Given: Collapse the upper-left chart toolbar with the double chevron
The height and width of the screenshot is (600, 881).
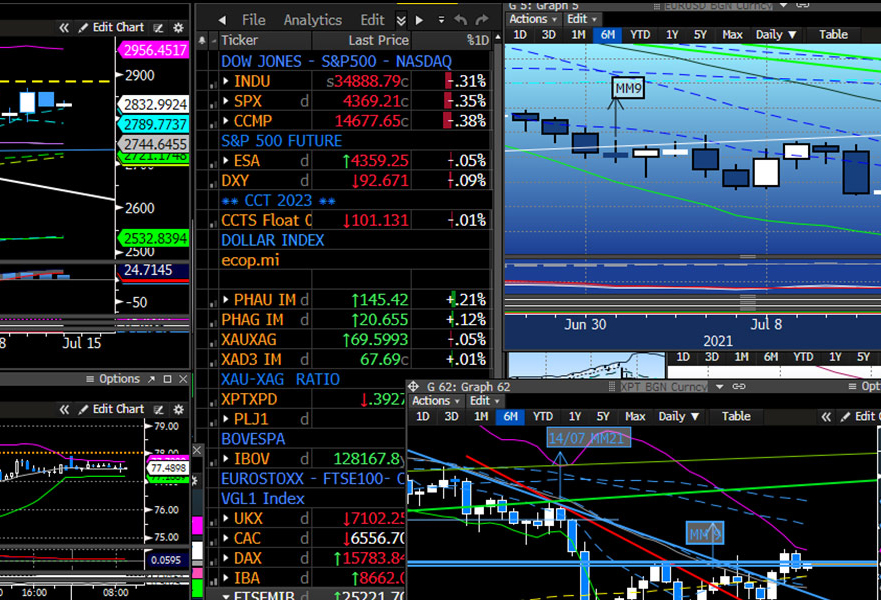Looking at the screenshot, I should click(64, 28).
